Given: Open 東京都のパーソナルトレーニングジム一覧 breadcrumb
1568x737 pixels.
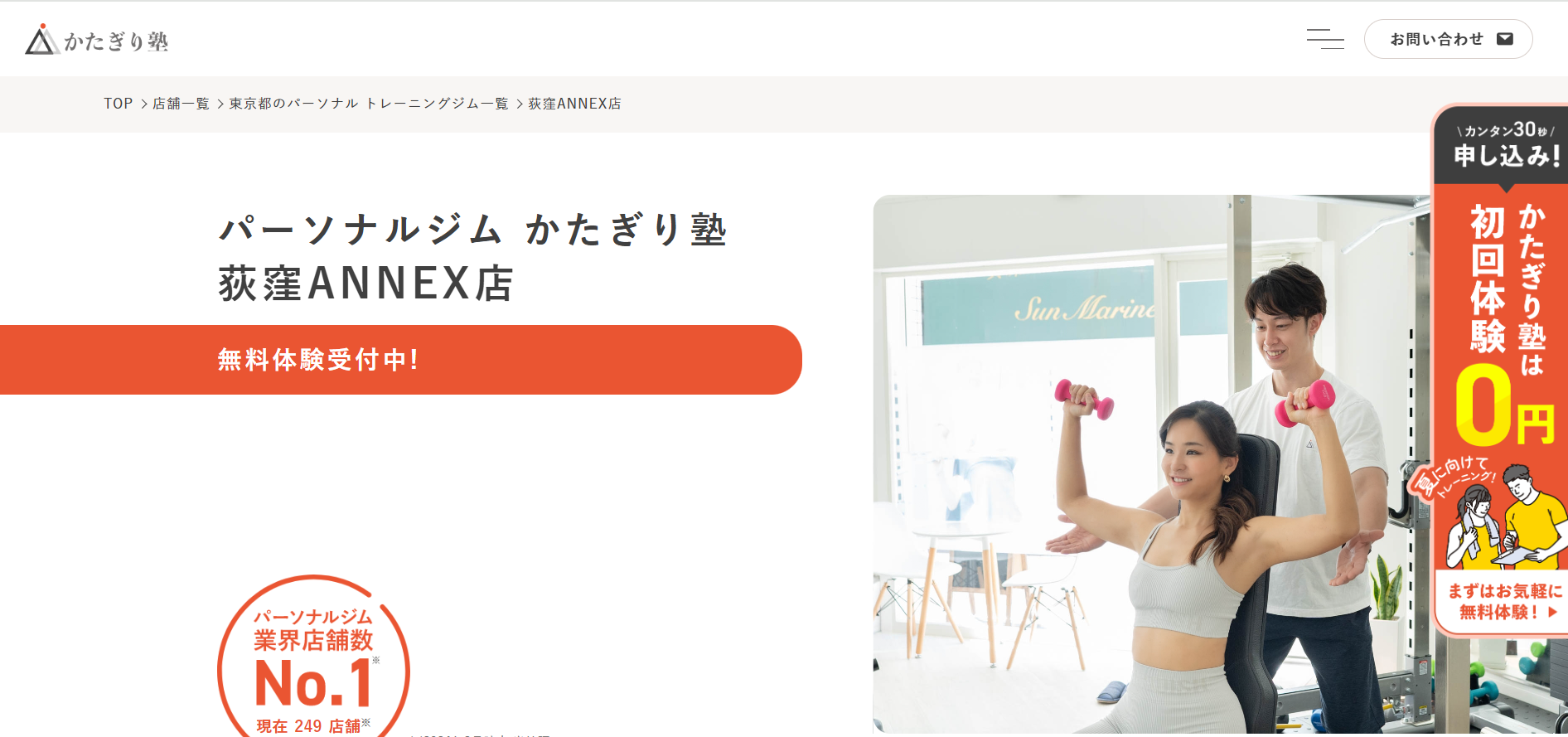Looking at the screenshot, I should coord(369,104).
